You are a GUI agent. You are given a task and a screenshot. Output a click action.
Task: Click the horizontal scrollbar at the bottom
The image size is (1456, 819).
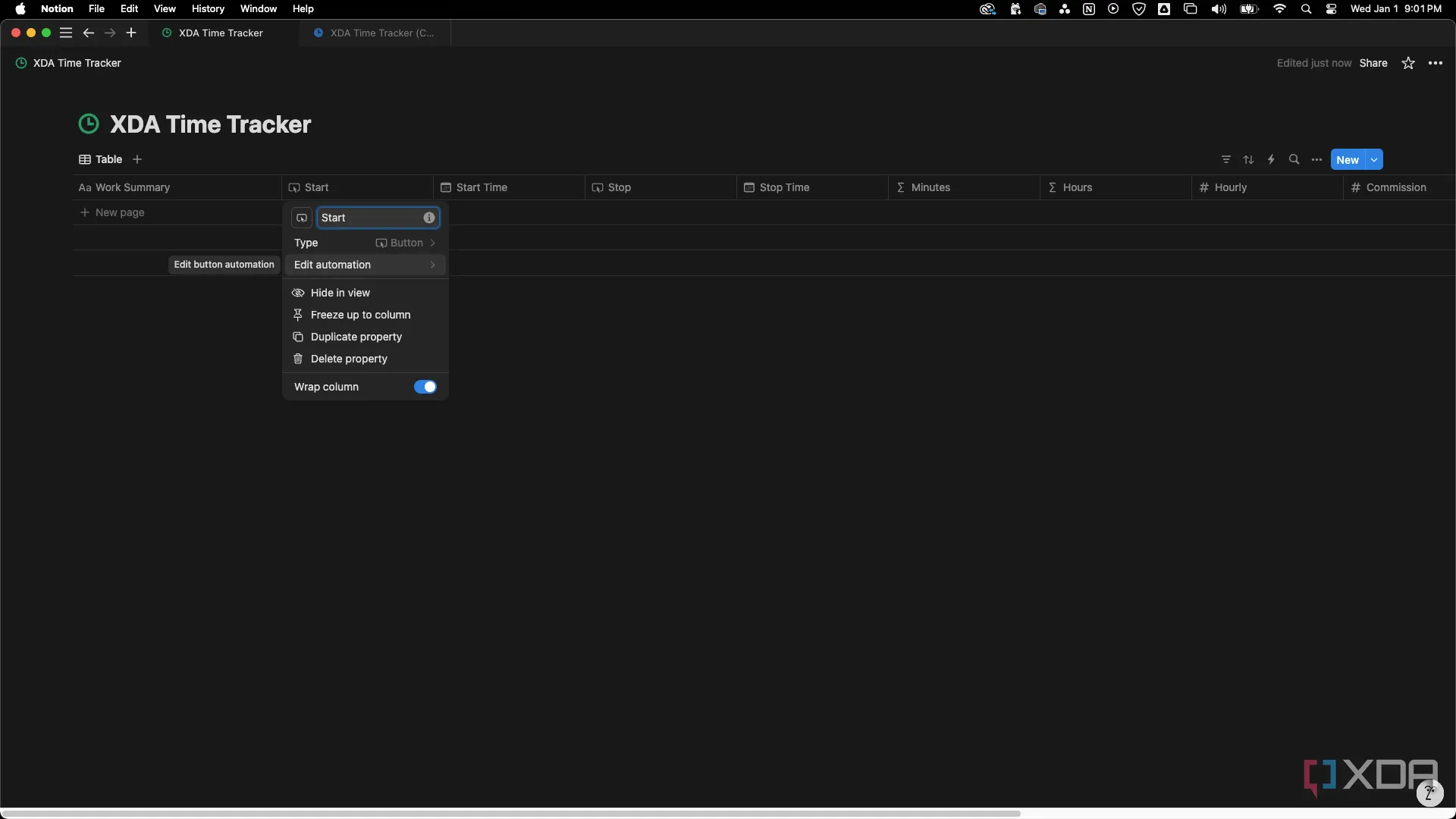pyautogui.click(x=510, y=813)
